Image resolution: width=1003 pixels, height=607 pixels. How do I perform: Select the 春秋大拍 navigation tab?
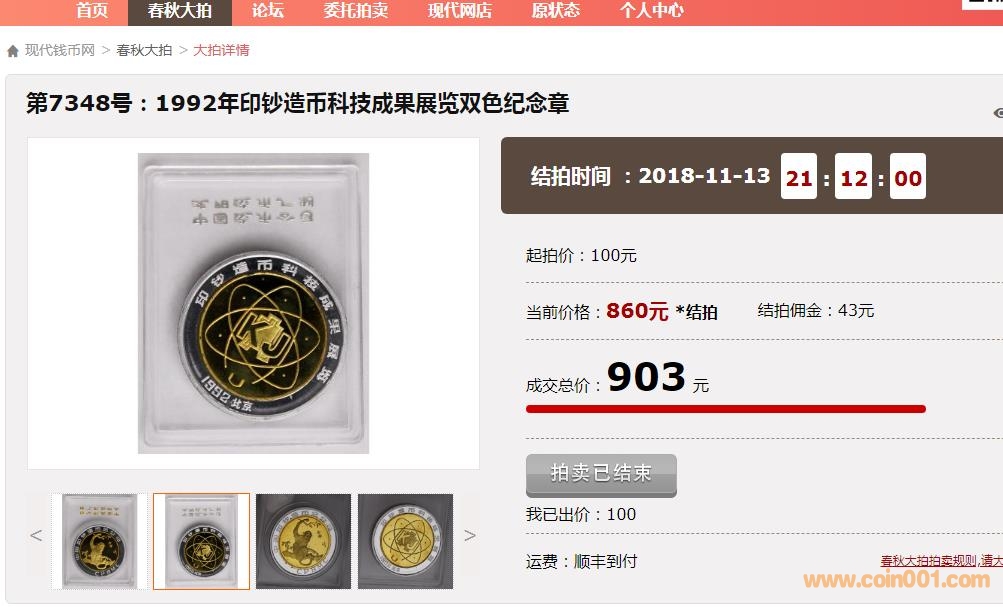click(x=180, y=11)
